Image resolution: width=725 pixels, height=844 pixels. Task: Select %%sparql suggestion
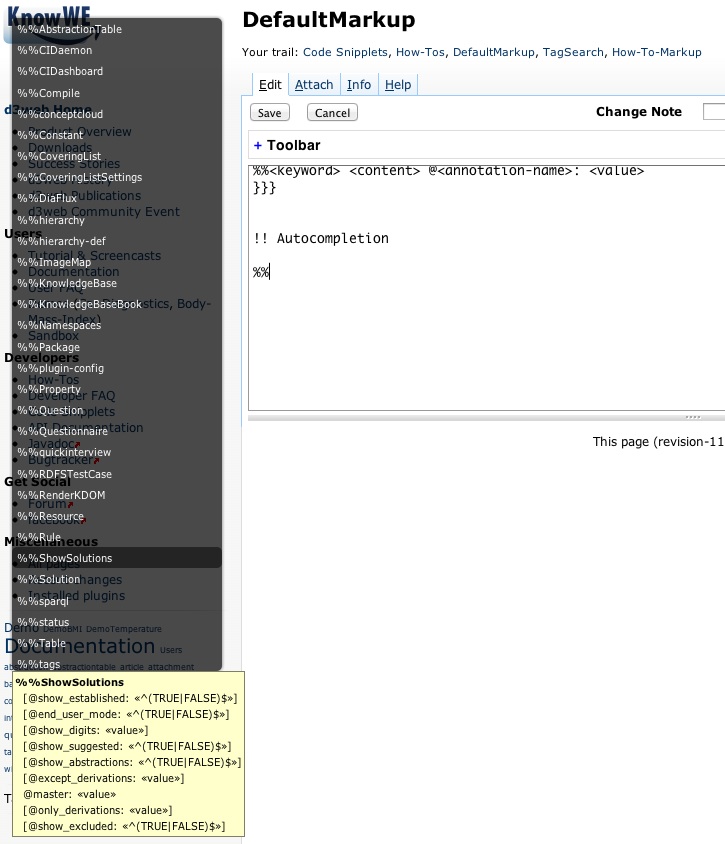click(x=117, y=600)
